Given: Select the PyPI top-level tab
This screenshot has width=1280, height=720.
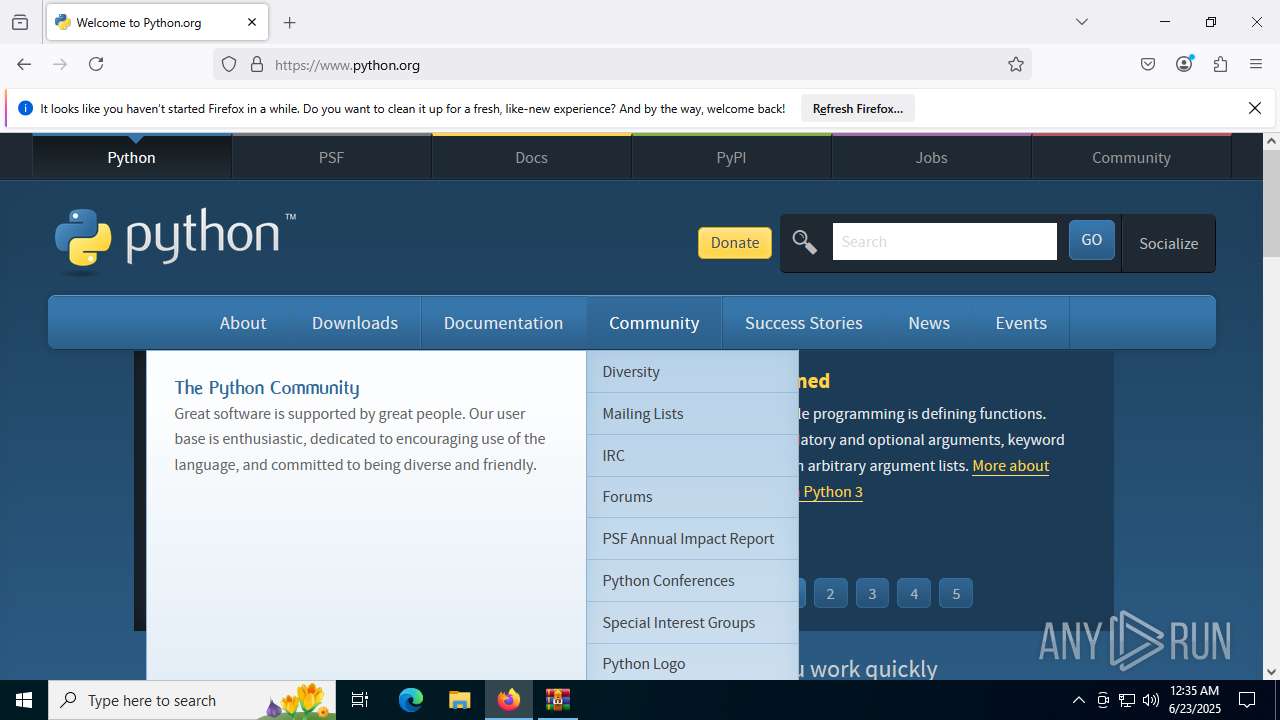Looking at the screenshot, I should [x=731, y=157].
